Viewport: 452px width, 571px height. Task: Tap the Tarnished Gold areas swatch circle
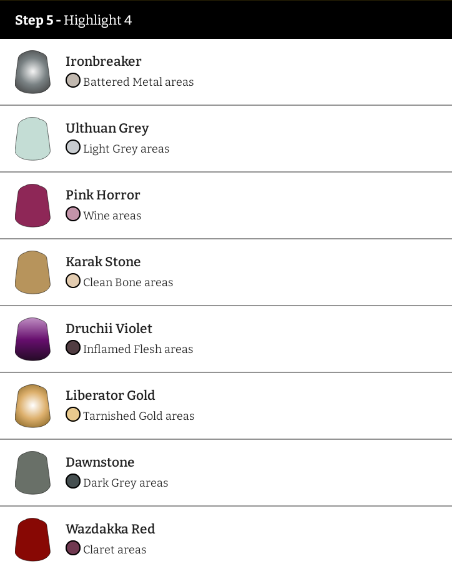pyautogui.click(x=73, y=414)
